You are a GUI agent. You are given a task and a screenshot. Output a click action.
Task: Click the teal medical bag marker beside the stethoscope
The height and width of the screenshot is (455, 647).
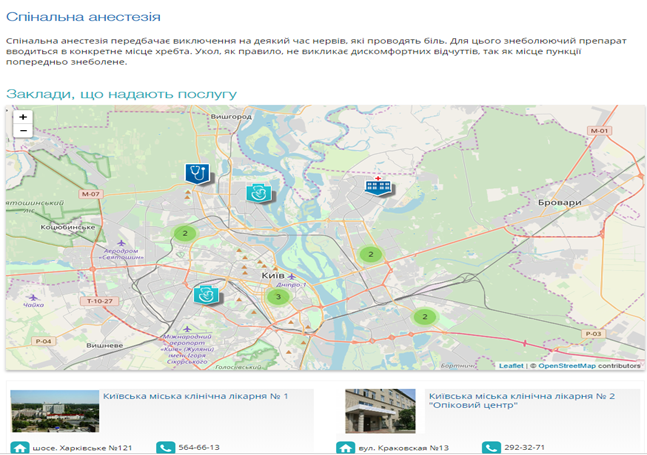[x=258, y=193]
